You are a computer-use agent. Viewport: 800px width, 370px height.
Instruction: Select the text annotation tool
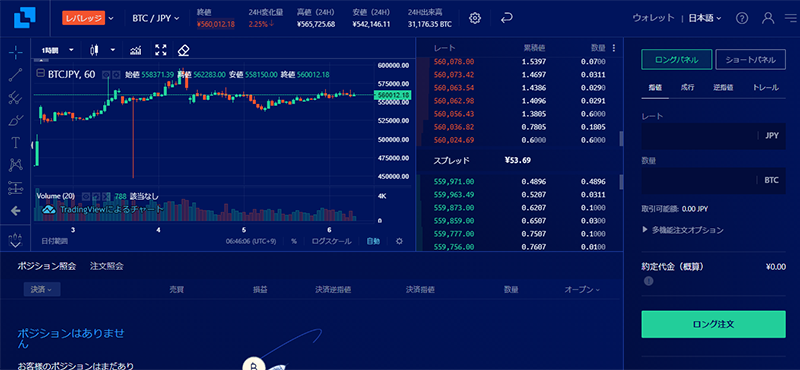point(15,142)
